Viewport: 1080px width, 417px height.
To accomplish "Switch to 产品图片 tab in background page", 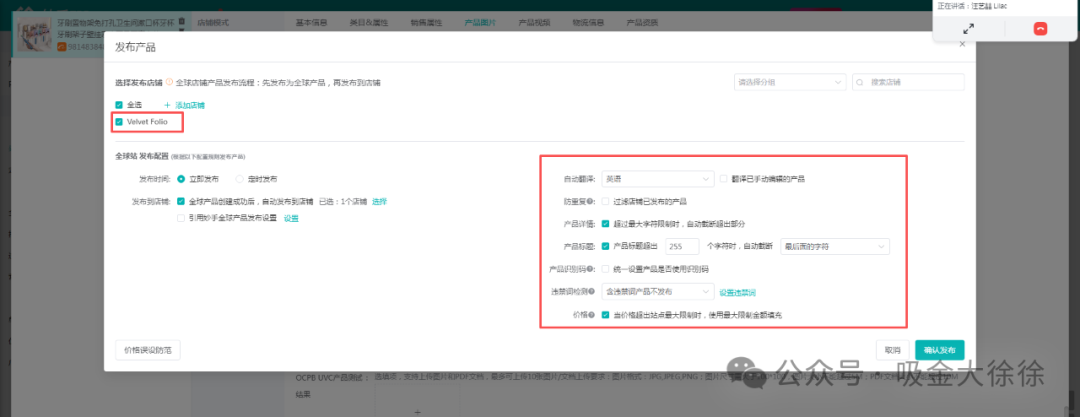I will click(x=481, y=22).
